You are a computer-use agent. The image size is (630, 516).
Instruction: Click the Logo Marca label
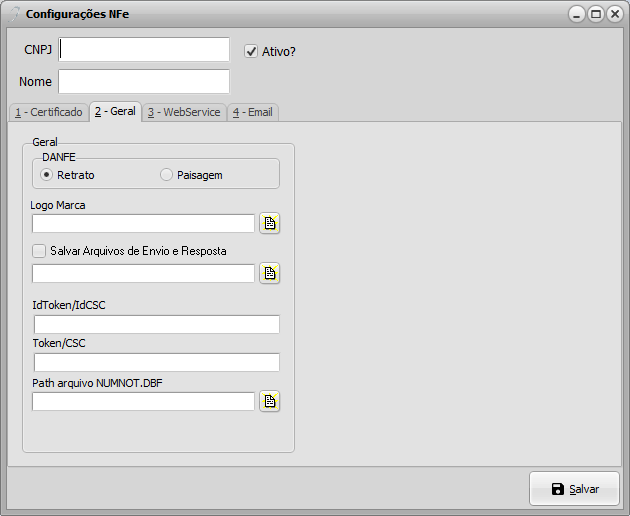(x=58, y=205)
